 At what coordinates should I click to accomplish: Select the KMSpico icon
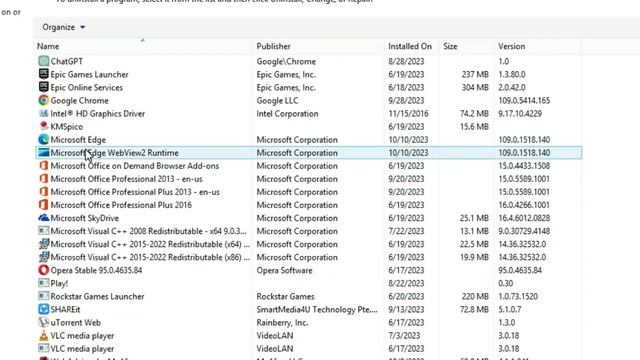tap(43, 127)
